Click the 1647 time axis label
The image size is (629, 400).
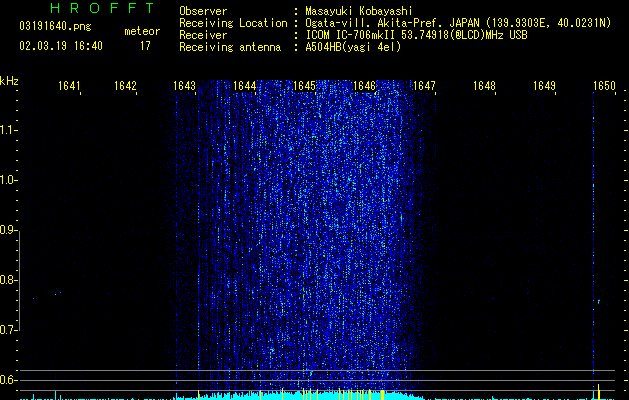click(x=424, y=86)
